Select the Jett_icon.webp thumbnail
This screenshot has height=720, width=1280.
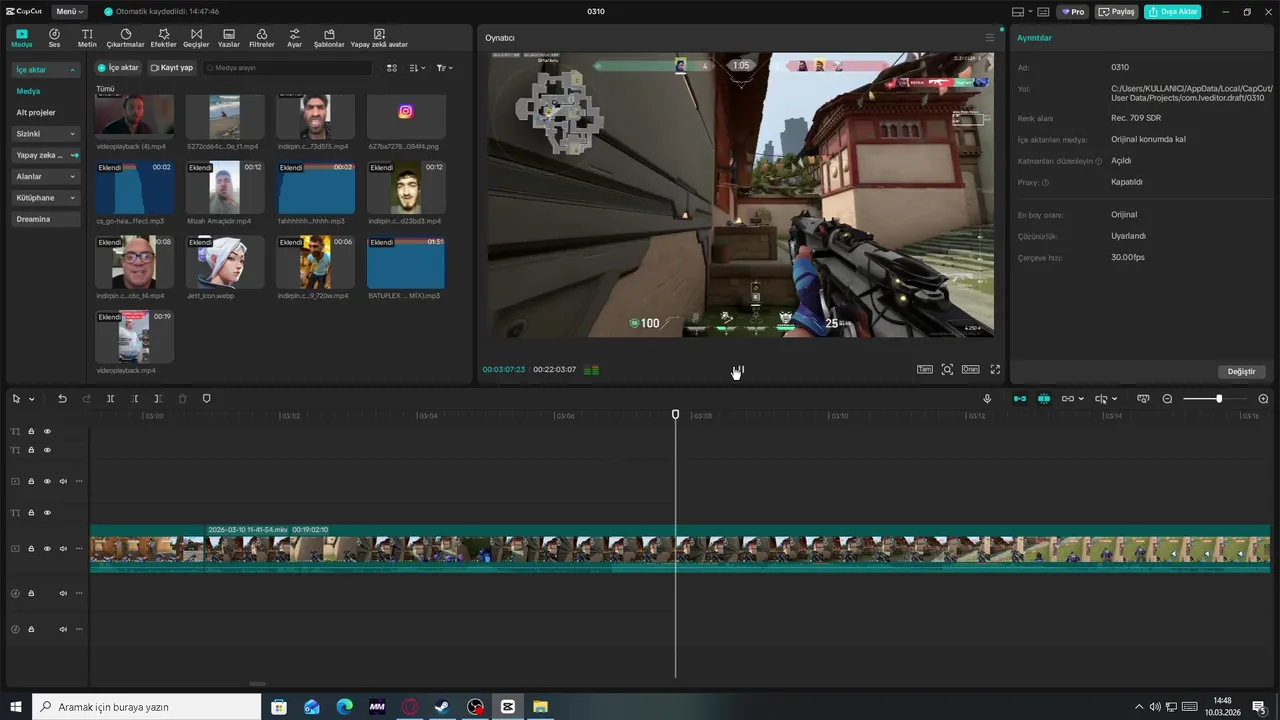tap(225, 262)
